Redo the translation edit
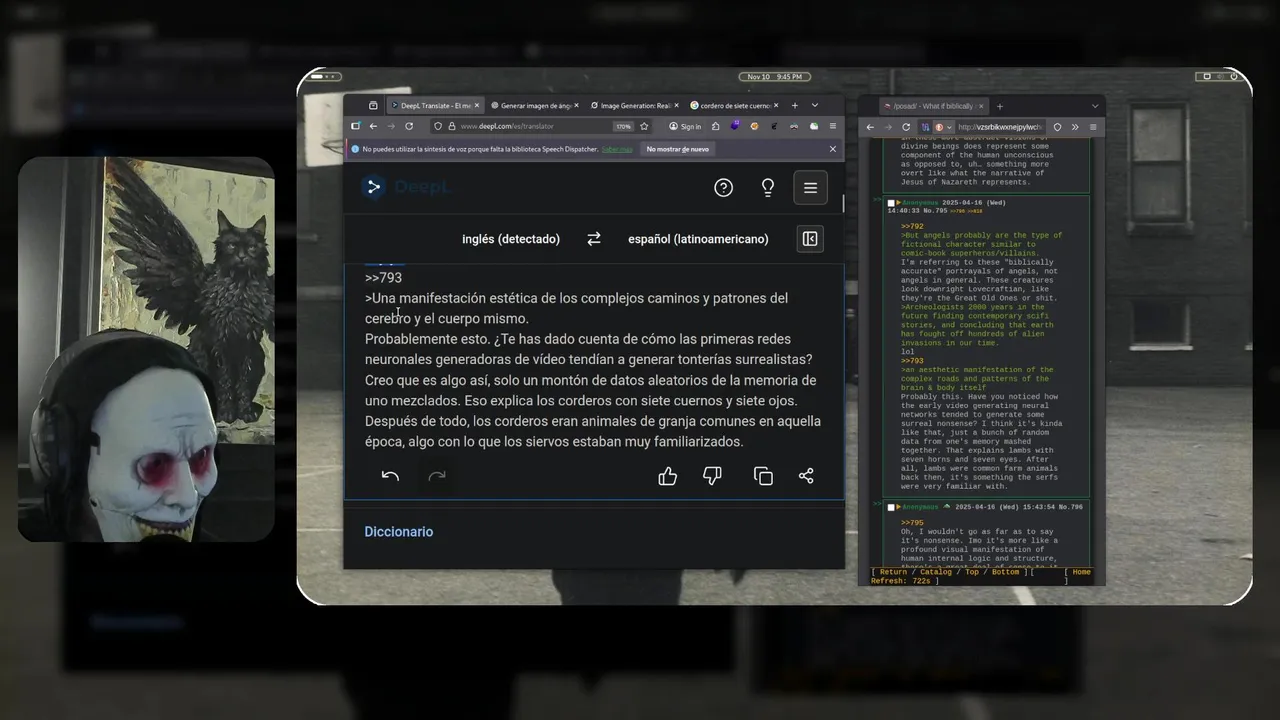Image resolution: width=1280 pixels, height=720 pixels. click(437, 476)
